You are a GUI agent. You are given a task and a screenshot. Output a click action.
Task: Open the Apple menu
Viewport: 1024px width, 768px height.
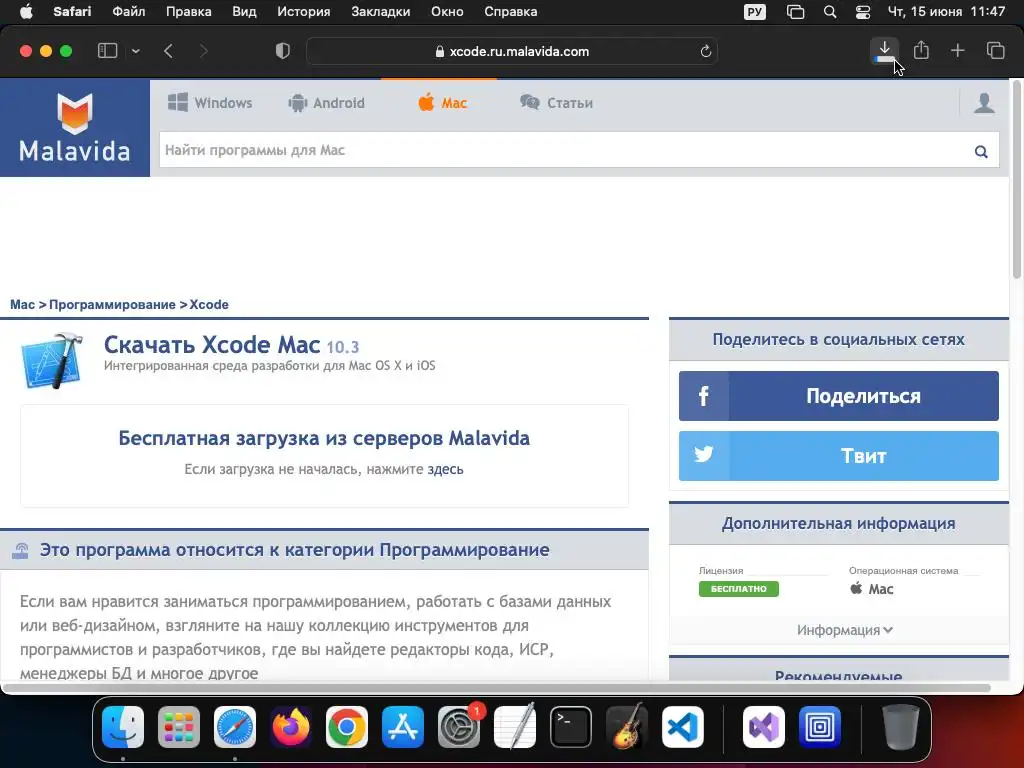click(x=26, y=12)
